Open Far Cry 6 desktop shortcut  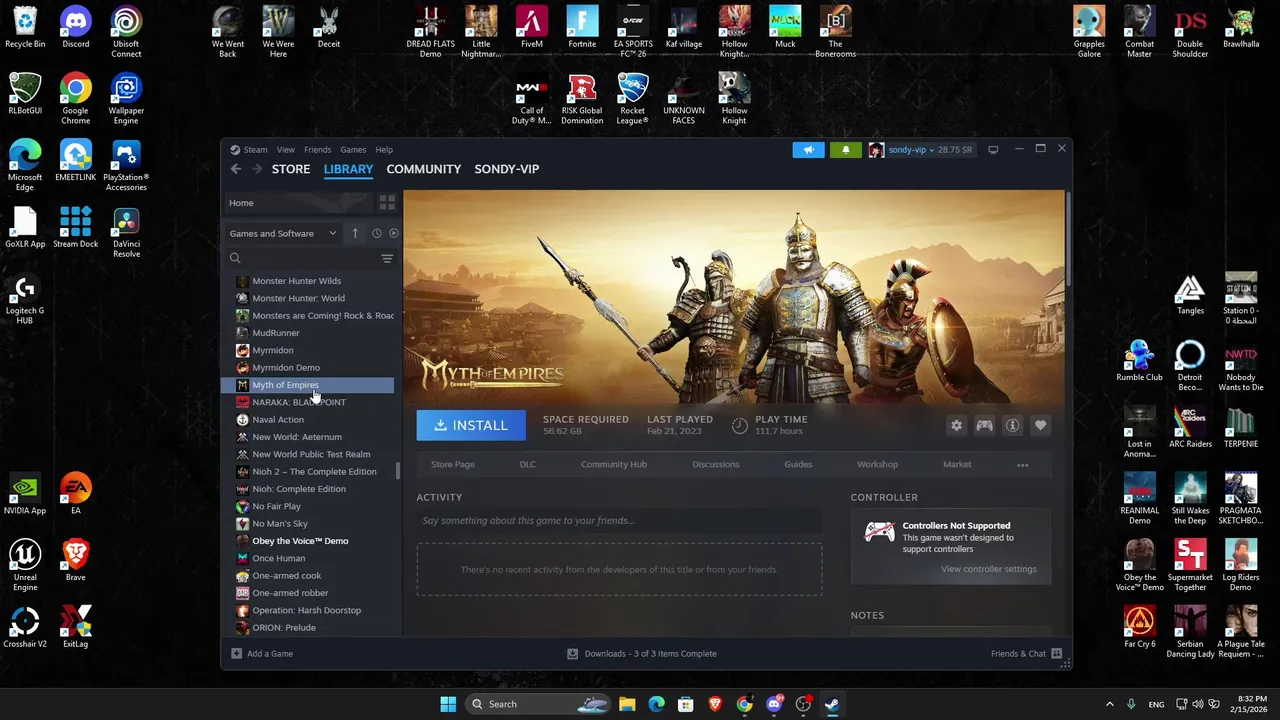point(1139,627)
